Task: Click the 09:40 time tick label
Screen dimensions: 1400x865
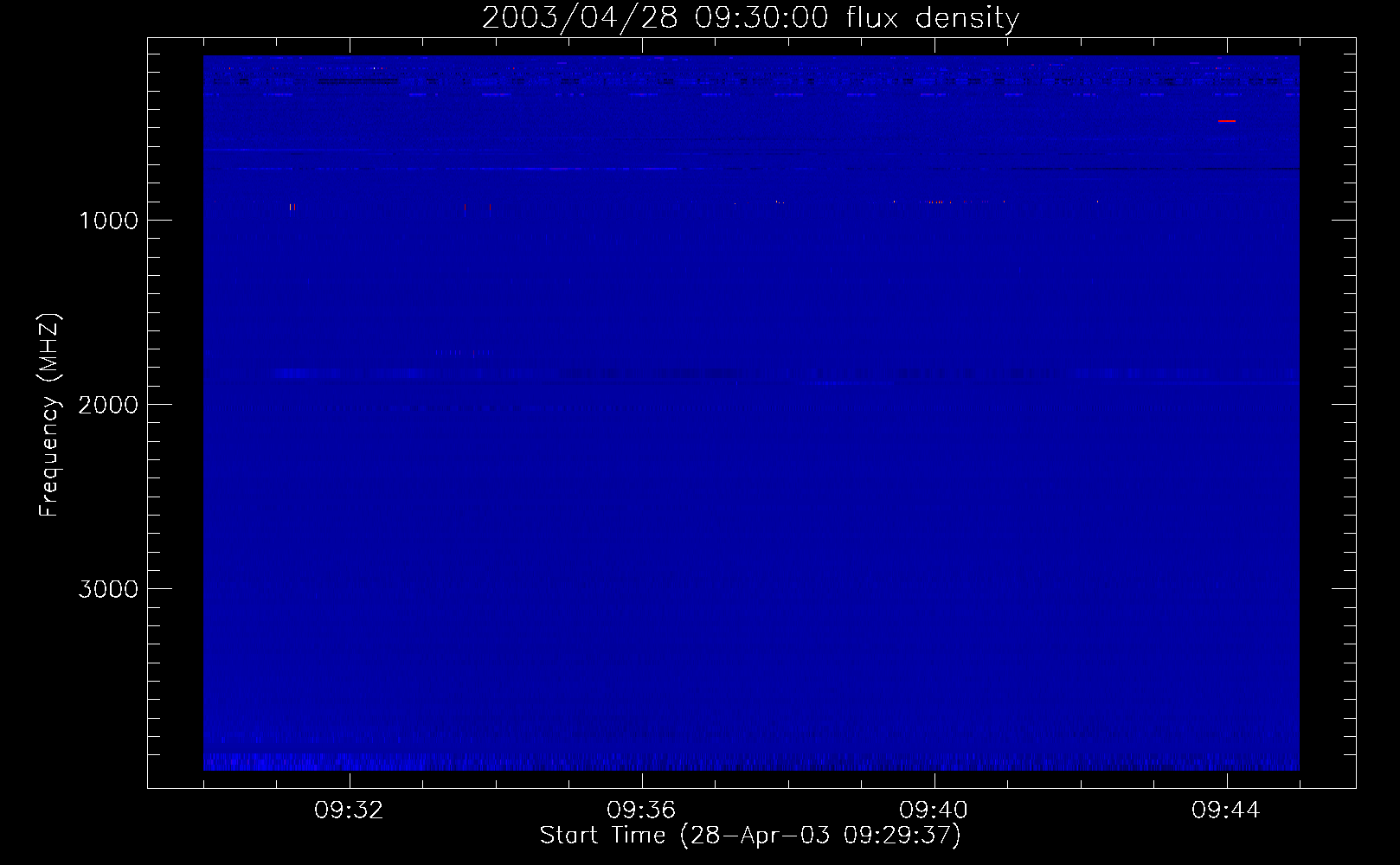Action: (934, 811)
